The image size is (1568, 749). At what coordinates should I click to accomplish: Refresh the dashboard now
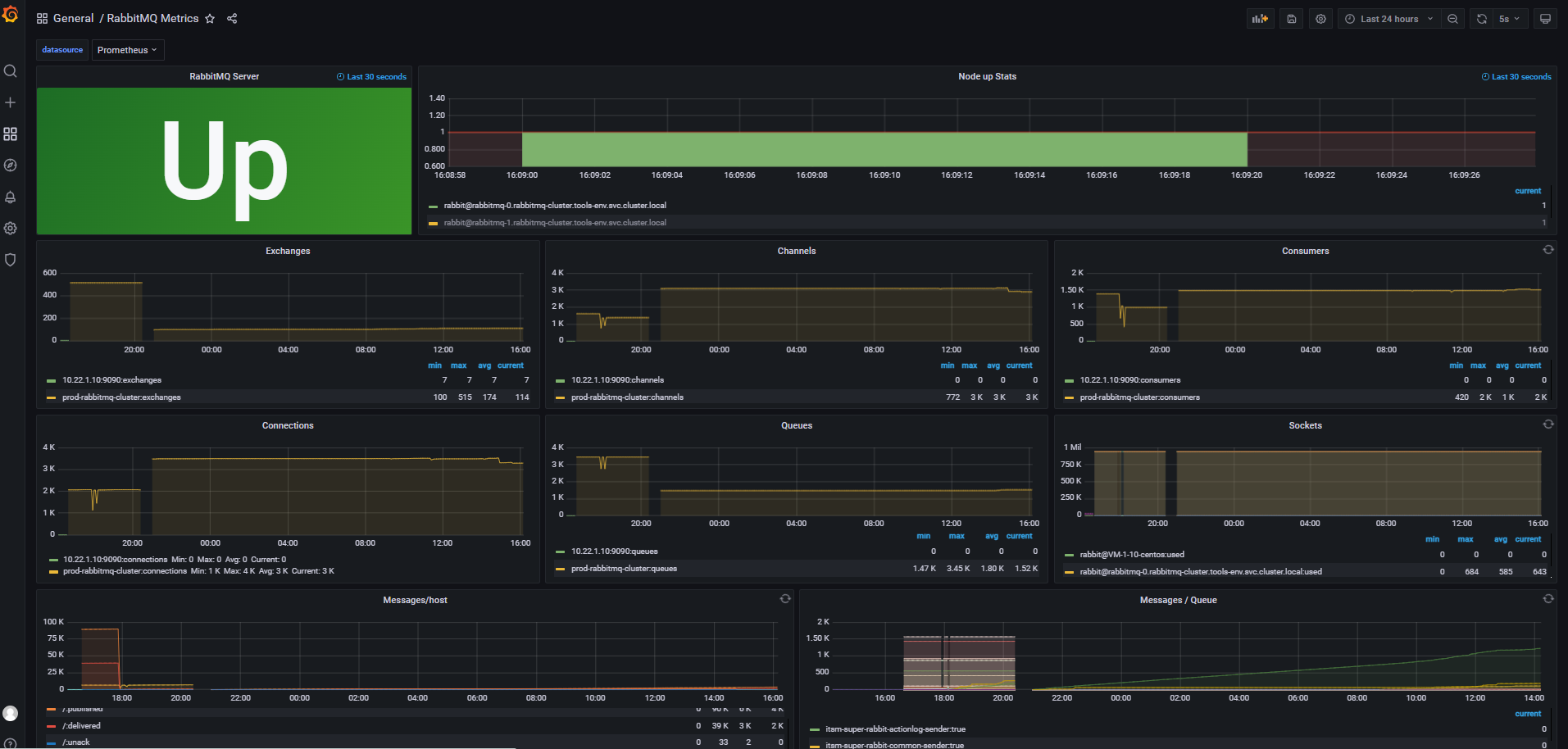point(1482,19)
